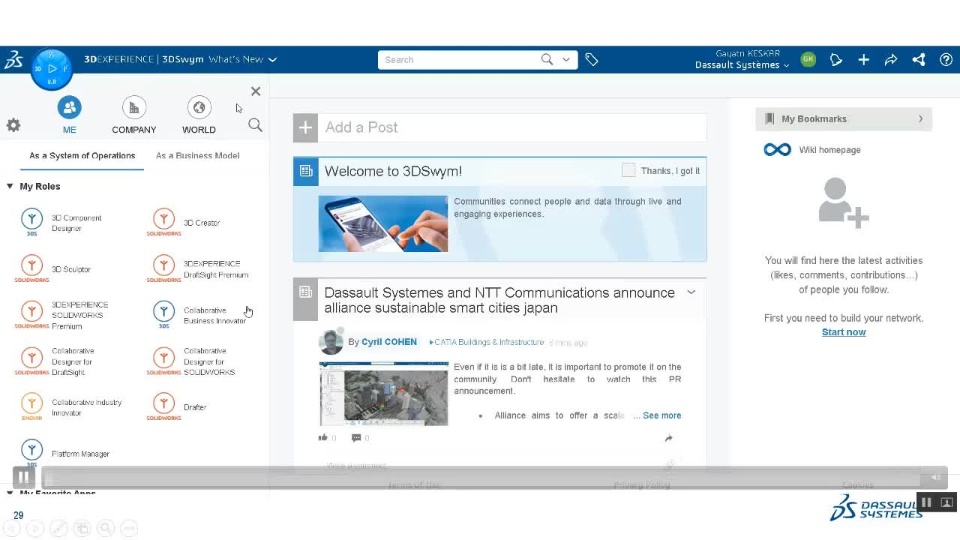The image size is (960, 540).
Task: Click the search magnifier in top bar
Action: point(547,59)
